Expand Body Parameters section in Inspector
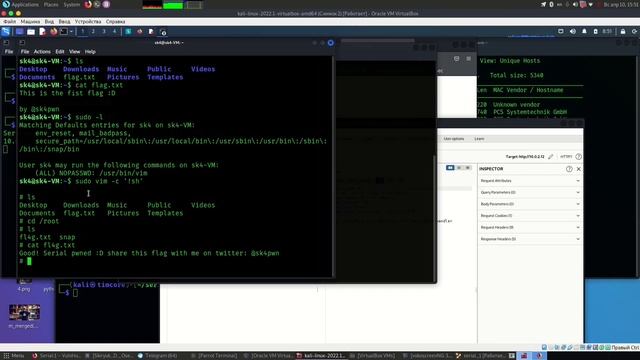Image resolution: width=640 pixels, height=360 pixels. pyautogui.click(x=530, y=204)
